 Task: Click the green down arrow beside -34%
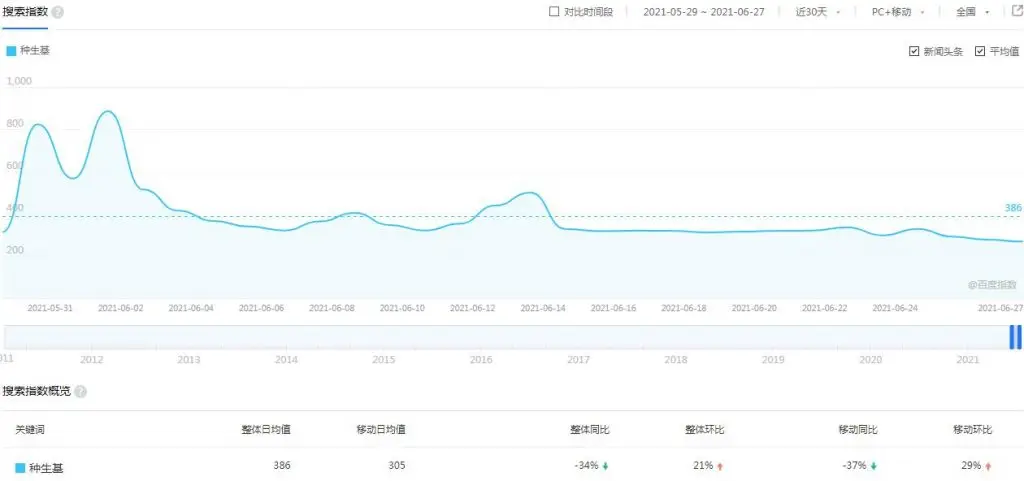tap(606, 466)
